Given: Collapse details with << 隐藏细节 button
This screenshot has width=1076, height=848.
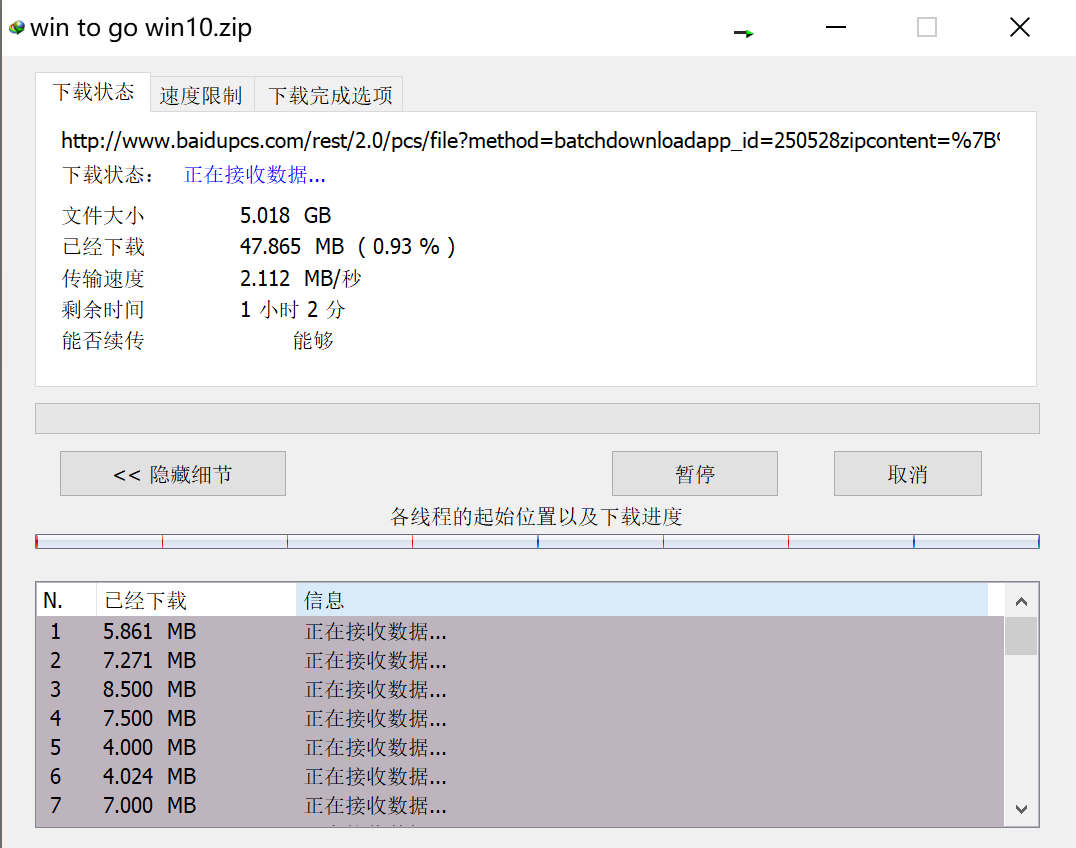Looking at the screenshot, I should [x=173, y=474].
